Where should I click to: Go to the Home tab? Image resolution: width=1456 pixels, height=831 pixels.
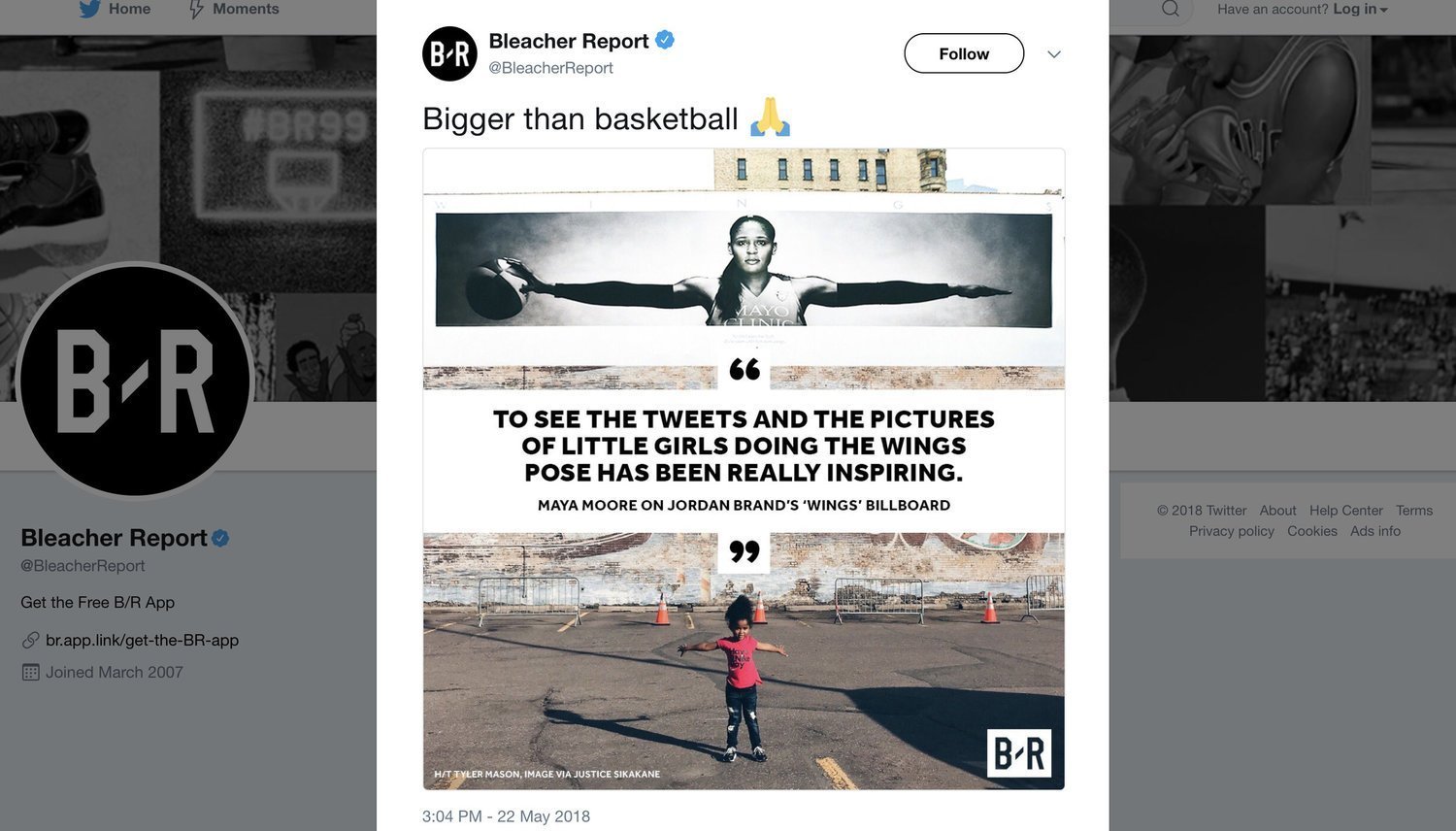[129, 9]
